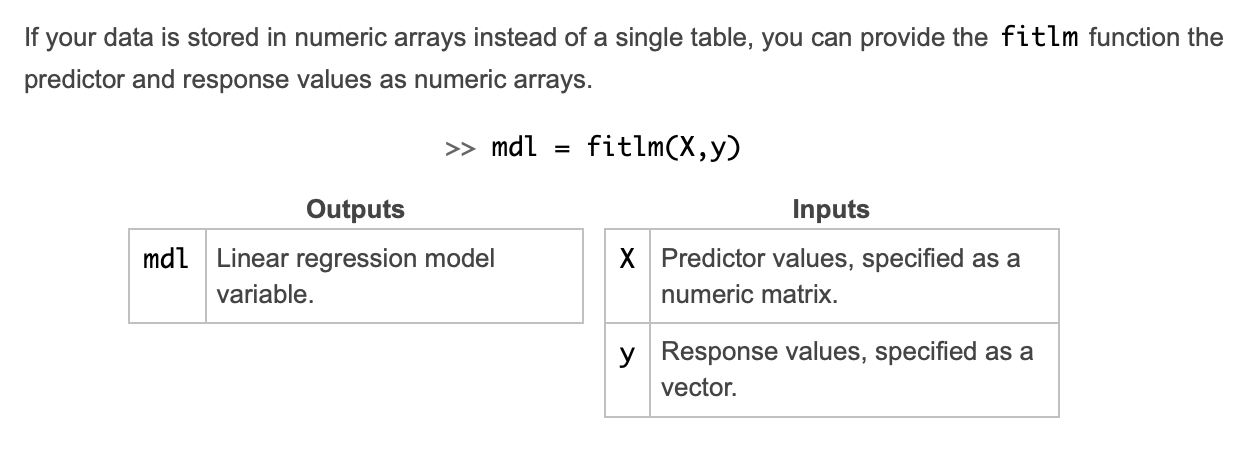The width and height of the screenshot is (1240, 454).
Task: Select the Outputs table heading
Action: point(356,209)
